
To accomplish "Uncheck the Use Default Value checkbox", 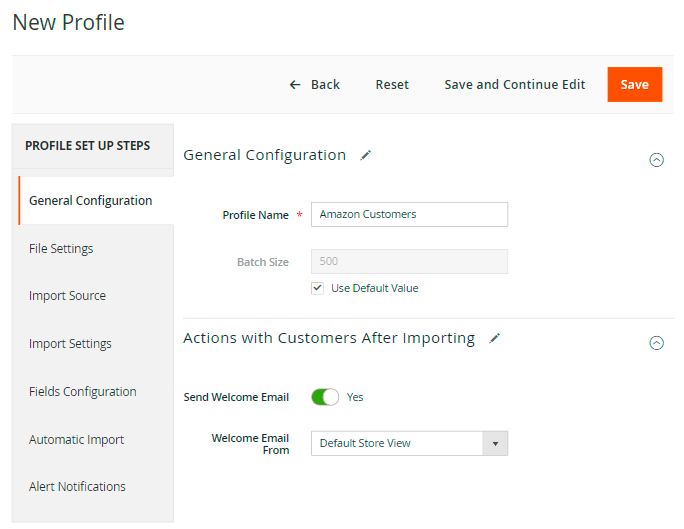I will pos(318,288).
